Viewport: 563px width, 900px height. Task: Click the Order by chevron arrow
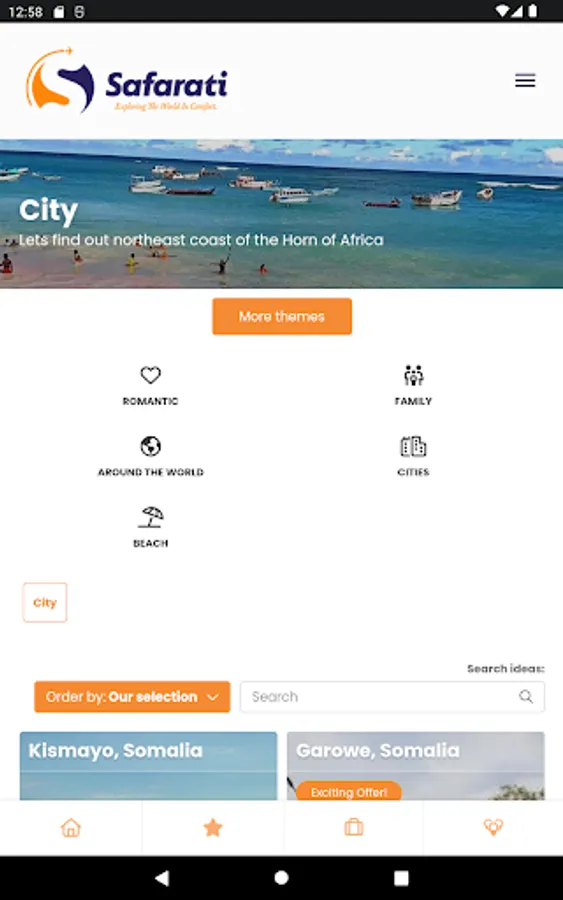pos(212,697)
